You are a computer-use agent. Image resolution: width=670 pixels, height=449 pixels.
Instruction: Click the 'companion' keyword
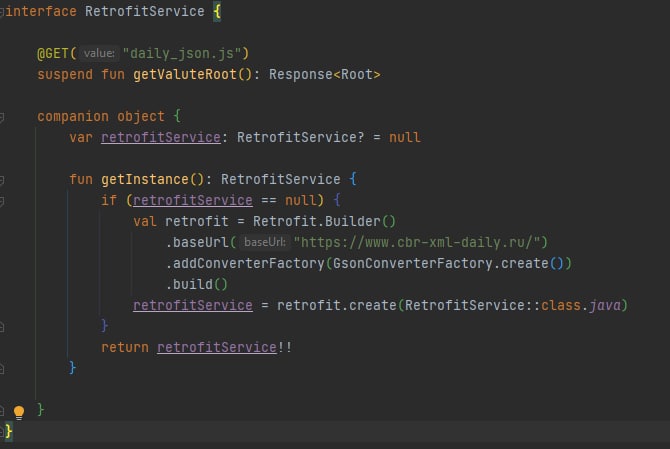coord(73,116)
